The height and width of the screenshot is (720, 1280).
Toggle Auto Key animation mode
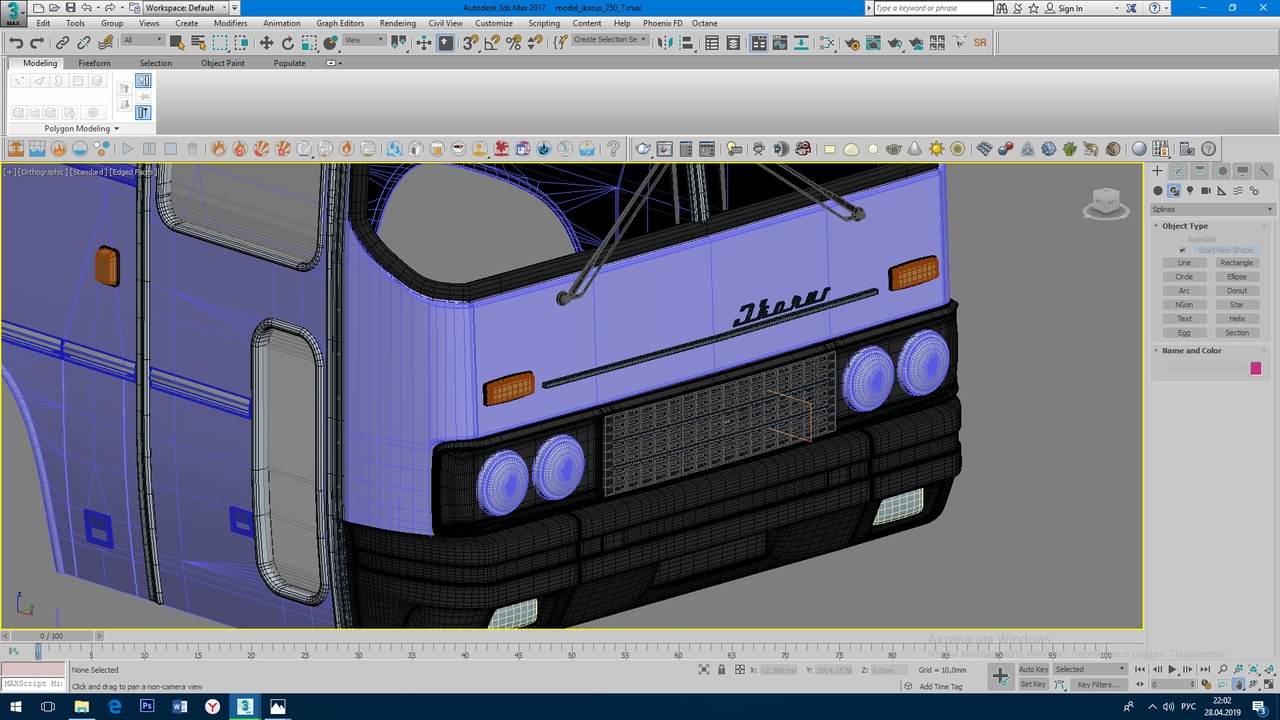click(1033, 669)
